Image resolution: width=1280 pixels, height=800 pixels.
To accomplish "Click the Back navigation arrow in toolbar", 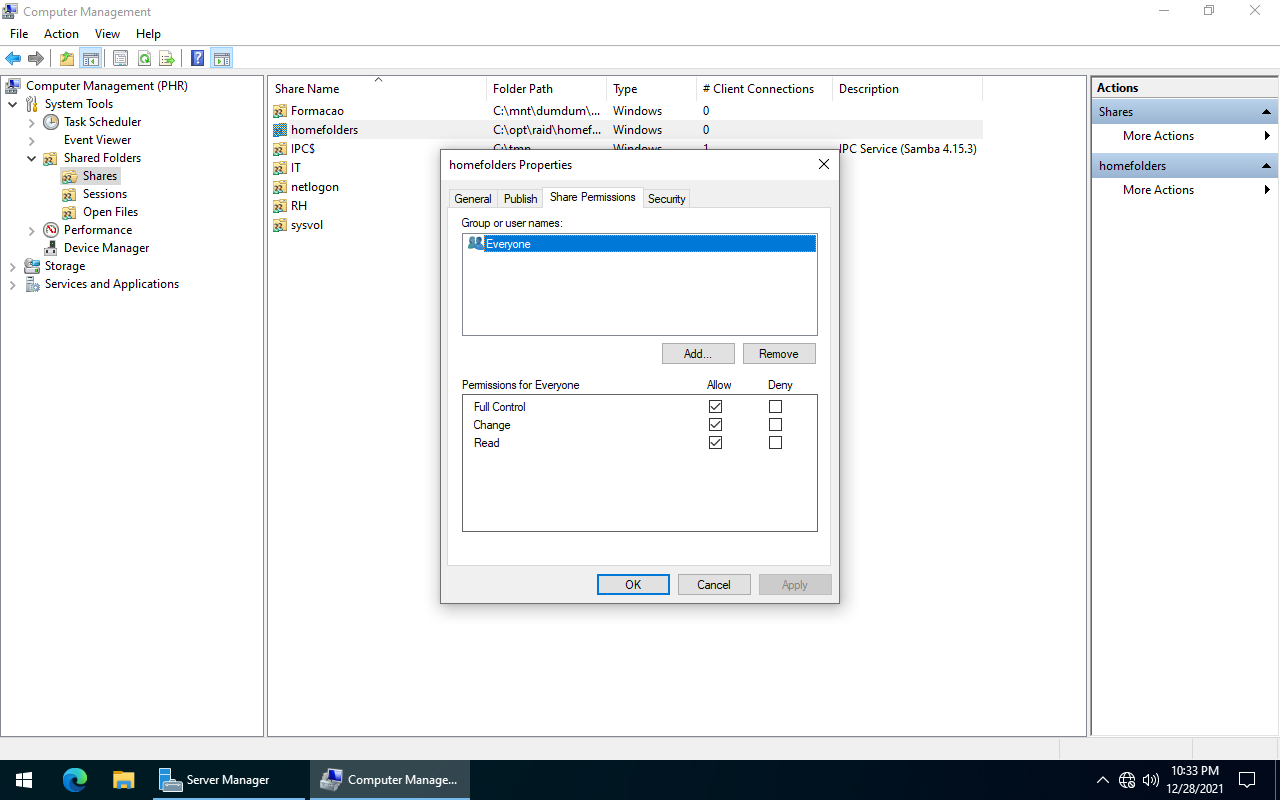I will coord(12,58).
